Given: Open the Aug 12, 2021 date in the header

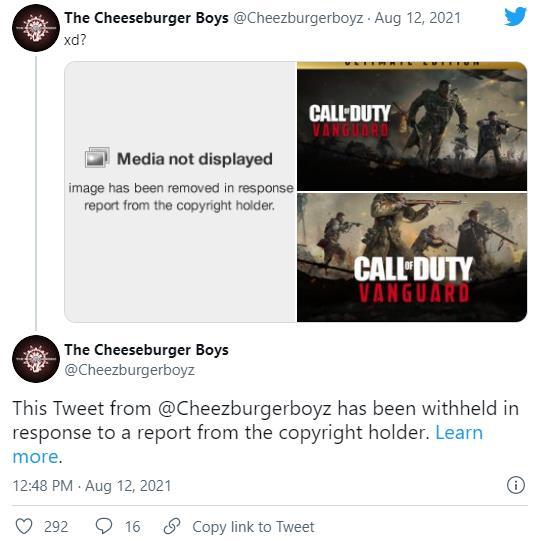Looking at the screenshot, I should coord(418,18).
